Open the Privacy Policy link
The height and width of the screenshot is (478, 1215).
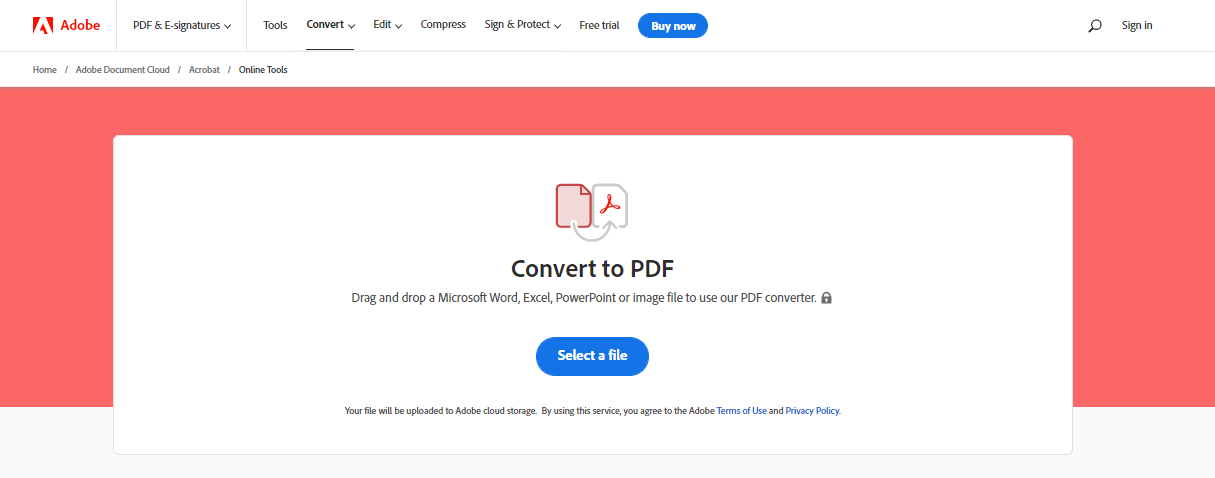[812, 411]
